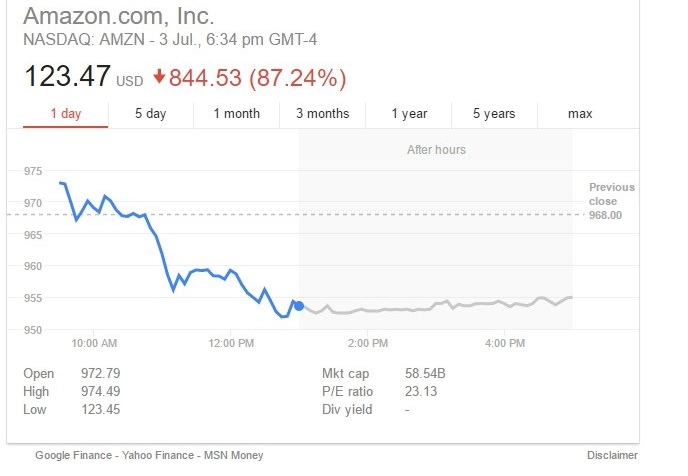688x476 pixels.
Task: Click the Amazon.com, Inc. title
Action: (118, 17)
